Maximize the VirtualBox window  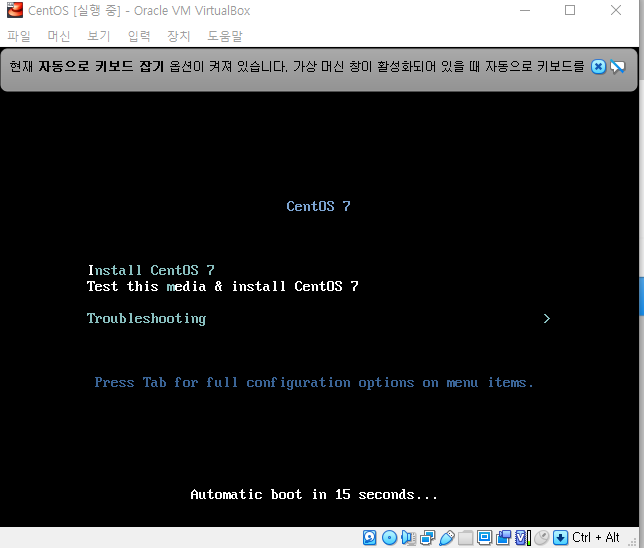pos(570,10)
